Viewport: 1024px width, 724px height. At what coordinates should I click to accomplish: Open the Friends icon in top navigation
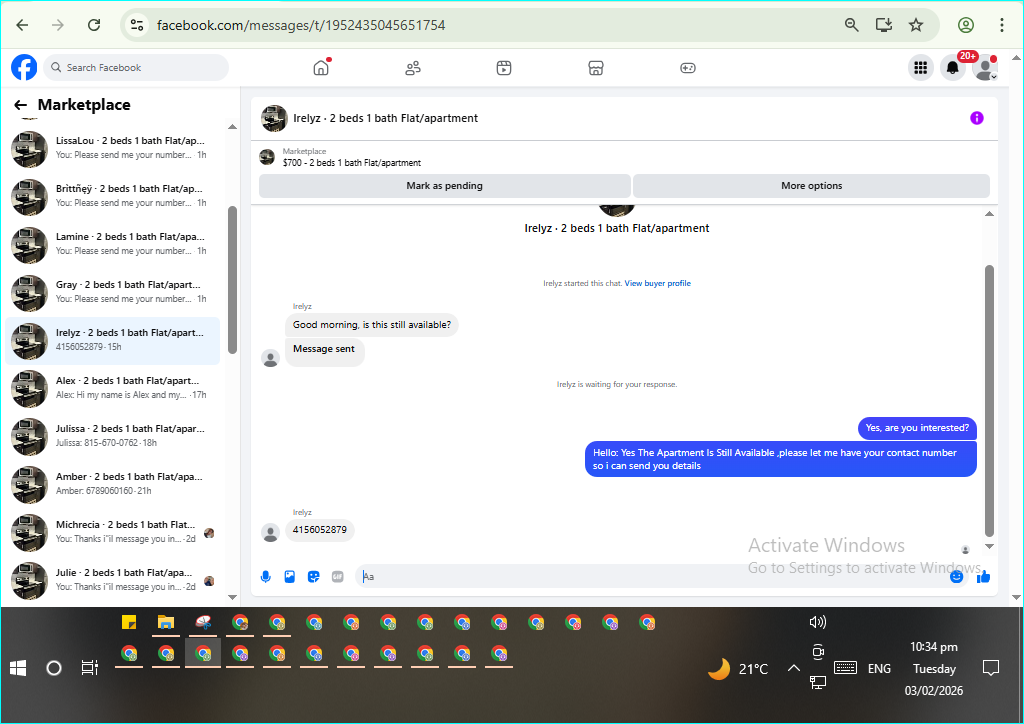click(x=413, y=68)
